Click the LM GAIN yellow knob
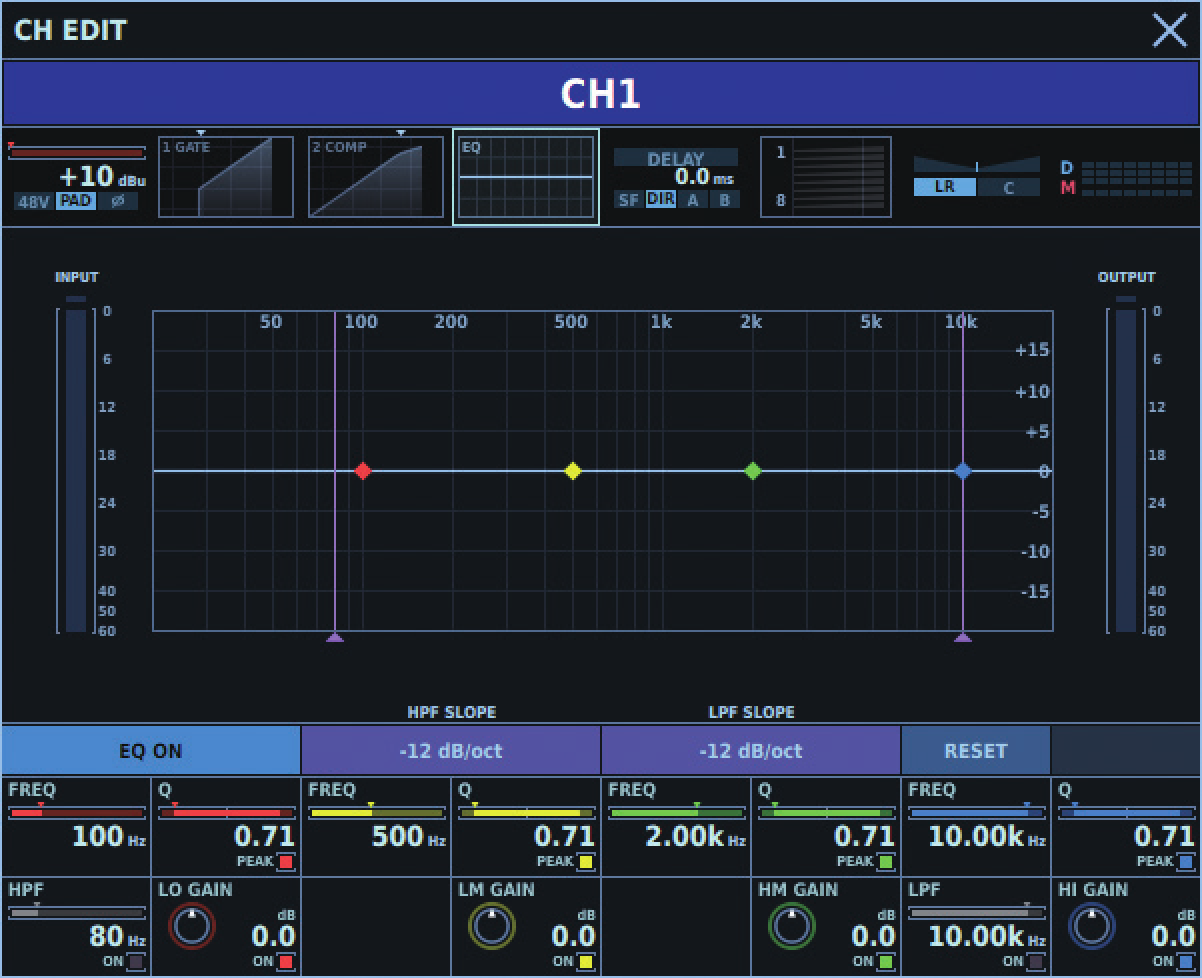The image size is (1202, 978). 491,926
